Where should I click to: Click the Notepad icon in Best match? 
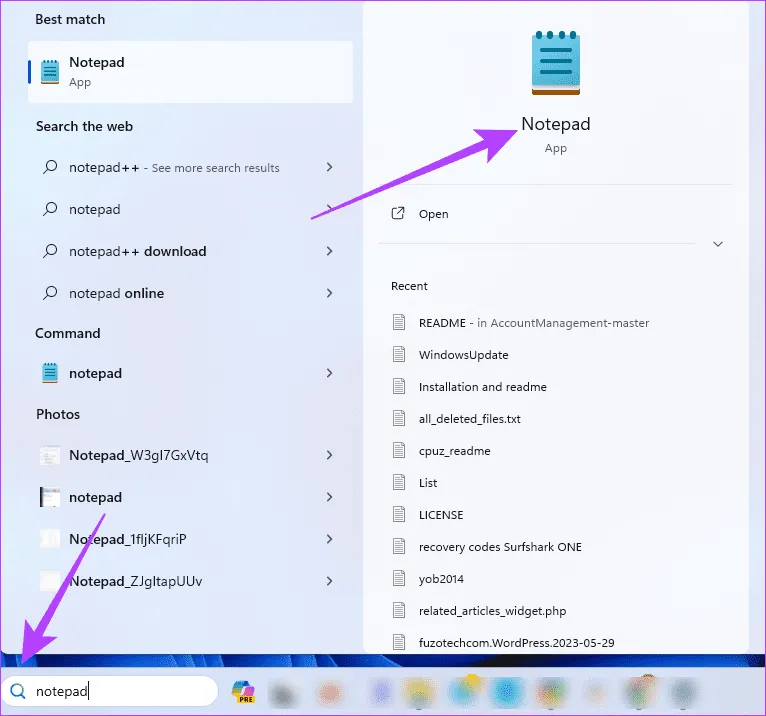tap(50, 72)
